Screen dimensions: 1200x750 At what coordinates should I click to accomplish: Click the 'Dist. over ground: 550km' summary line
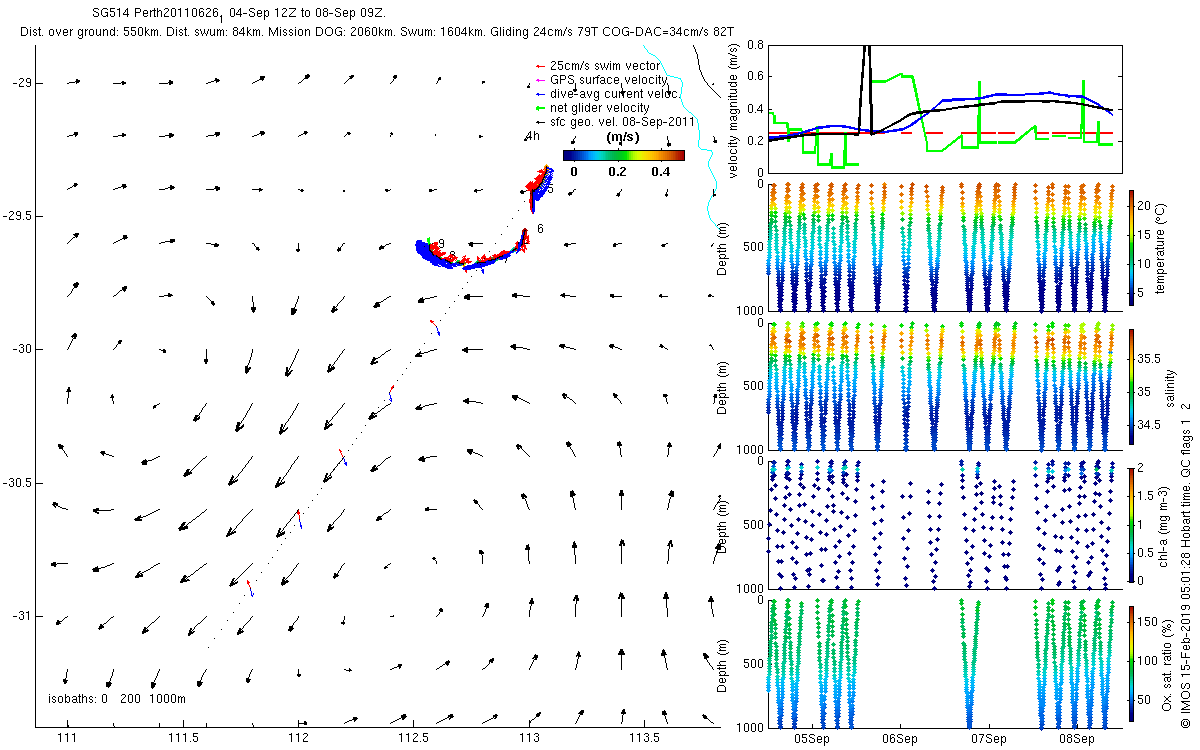tap(377, 33)
